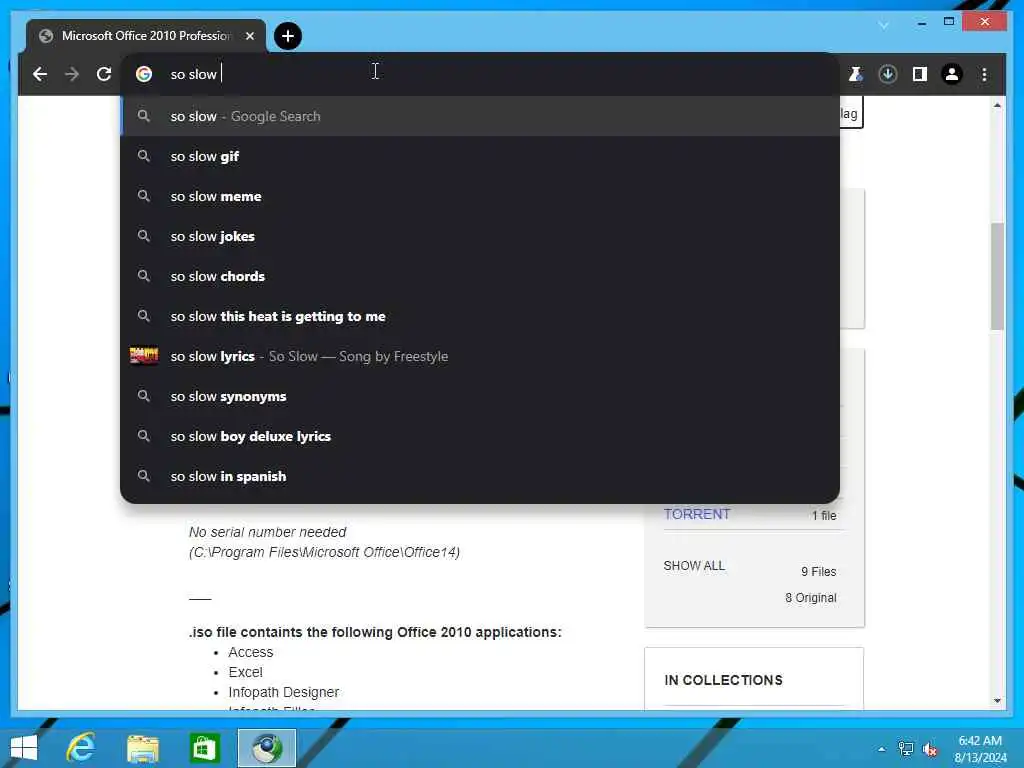Show hidden system tray icons

pyautogui.click(x=882, y=749)
